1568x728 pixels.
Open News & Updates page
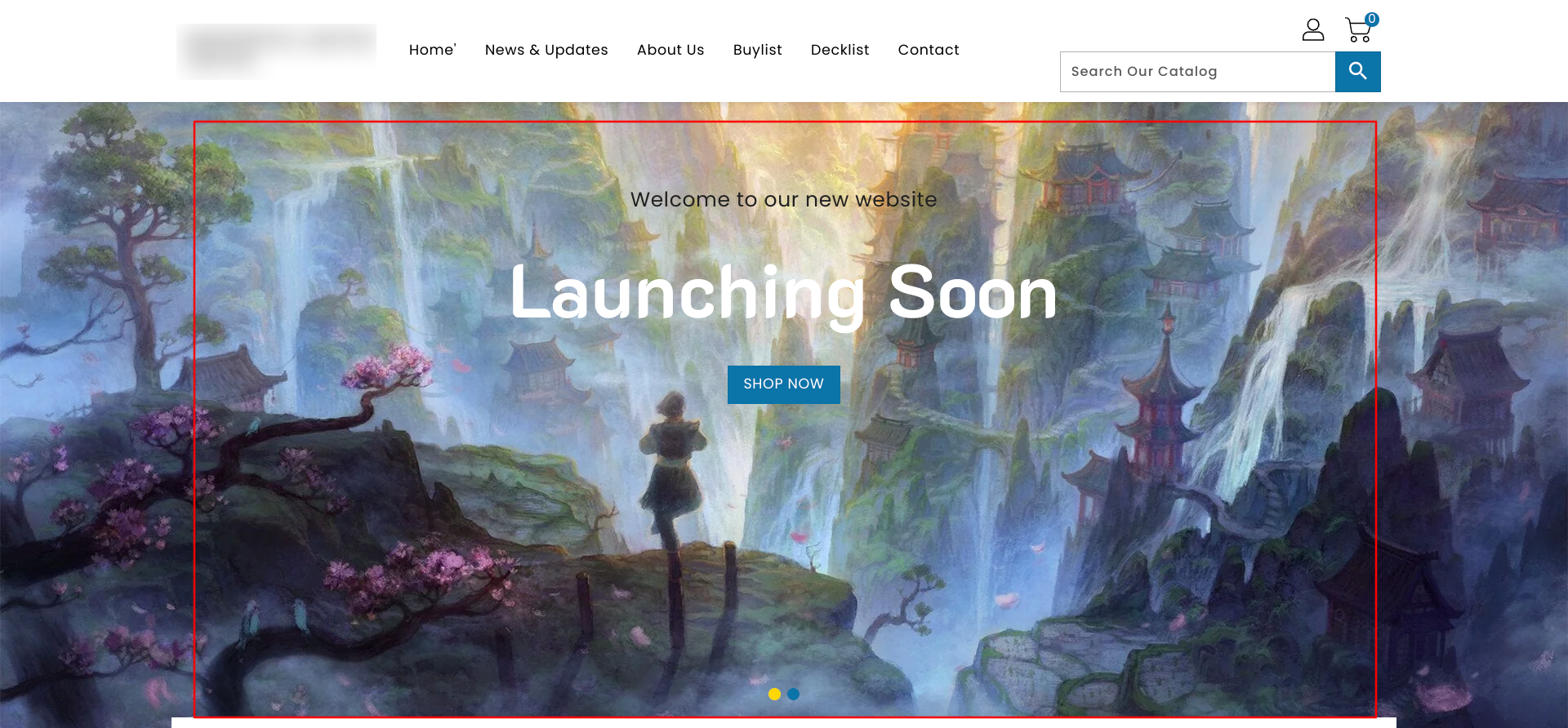[x=546, y=50]
